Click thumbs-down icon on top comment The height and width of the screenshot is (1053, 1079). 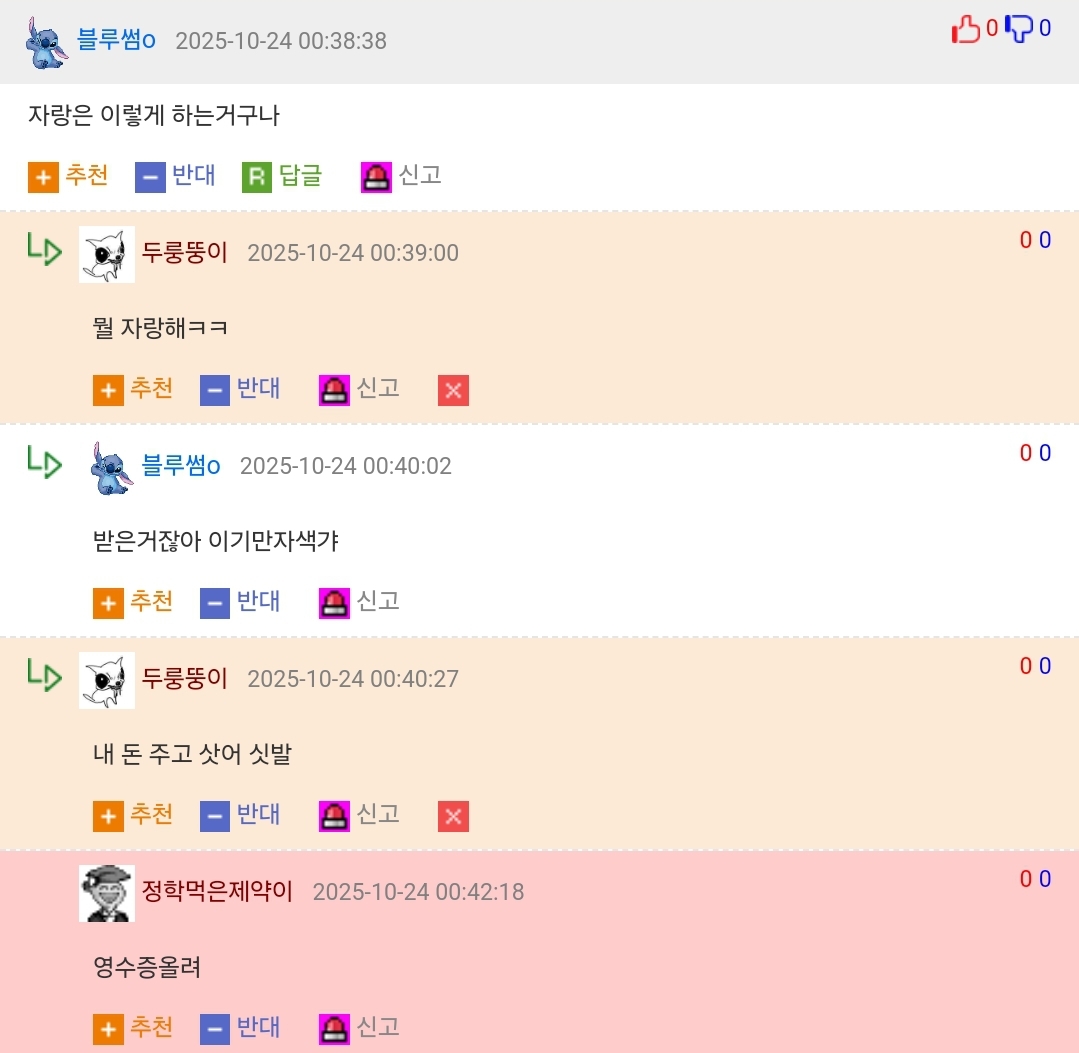click(1019, 29)
